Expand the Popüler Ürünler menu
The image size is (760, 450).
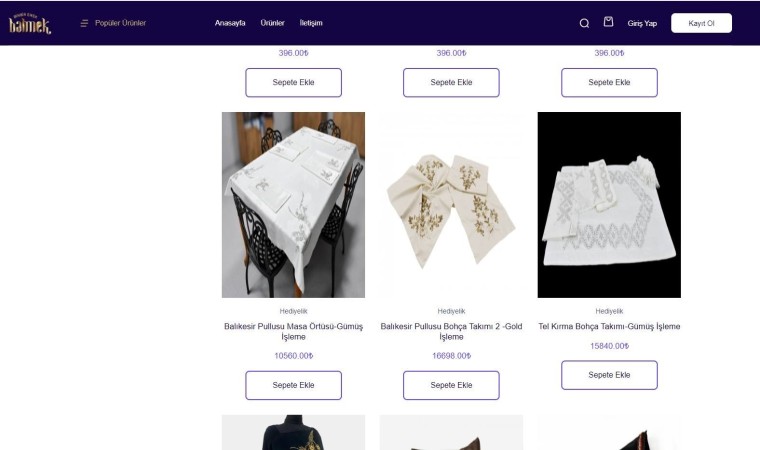[120, 23]
